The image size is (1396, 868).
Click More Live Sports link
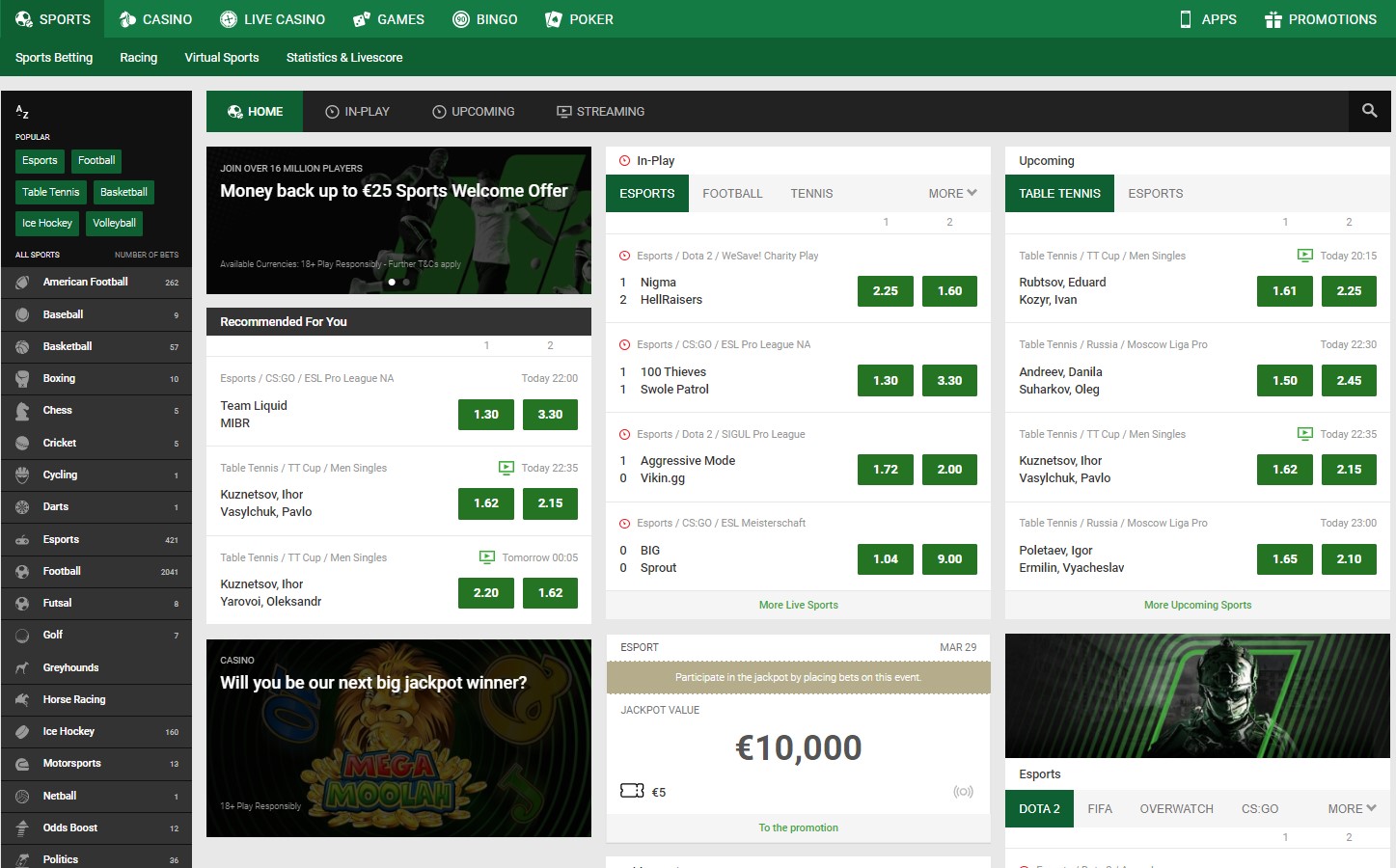tap(798, 605)
